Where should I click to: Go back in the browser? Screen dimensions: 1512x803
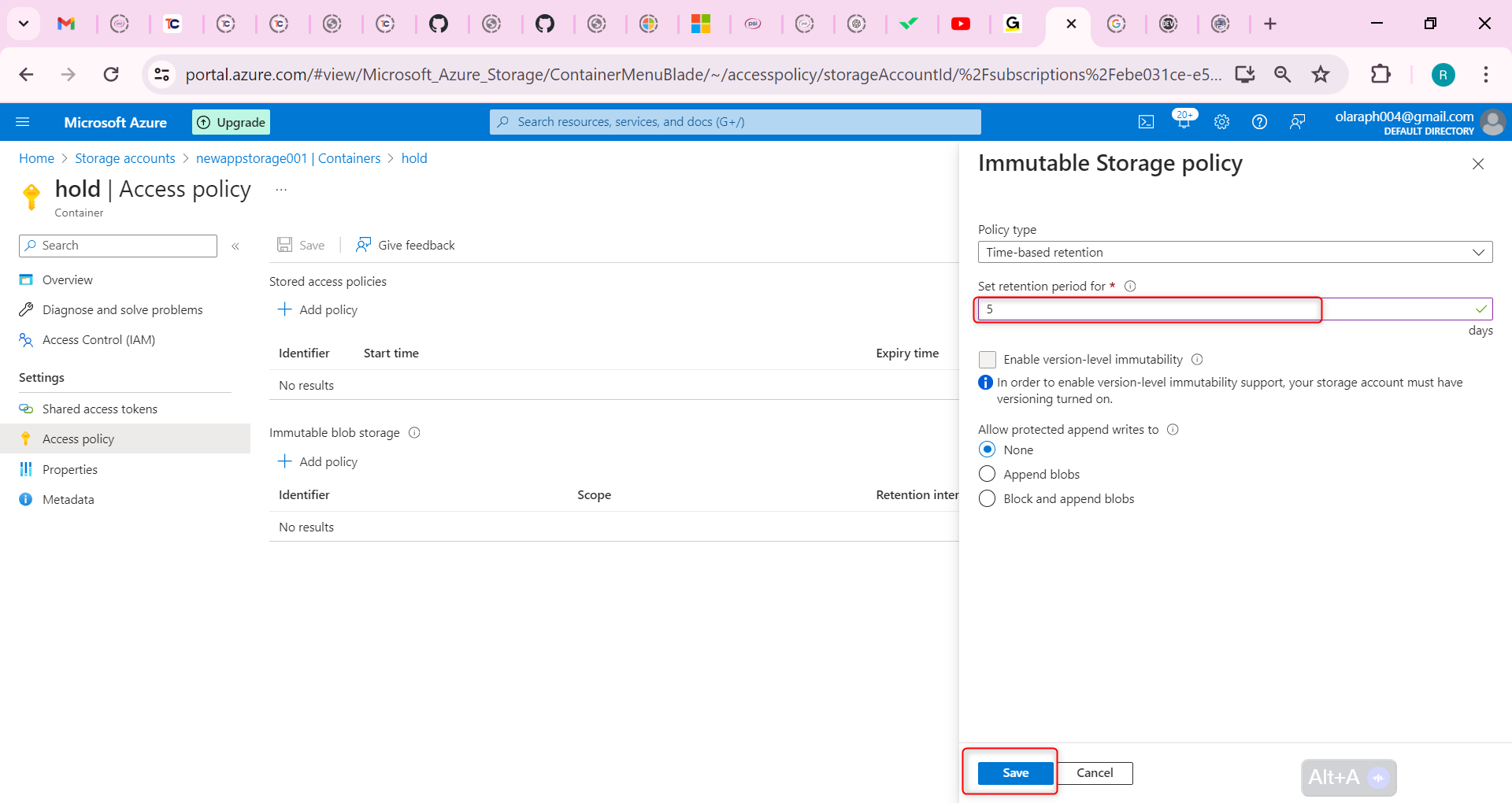click(26, 75)
